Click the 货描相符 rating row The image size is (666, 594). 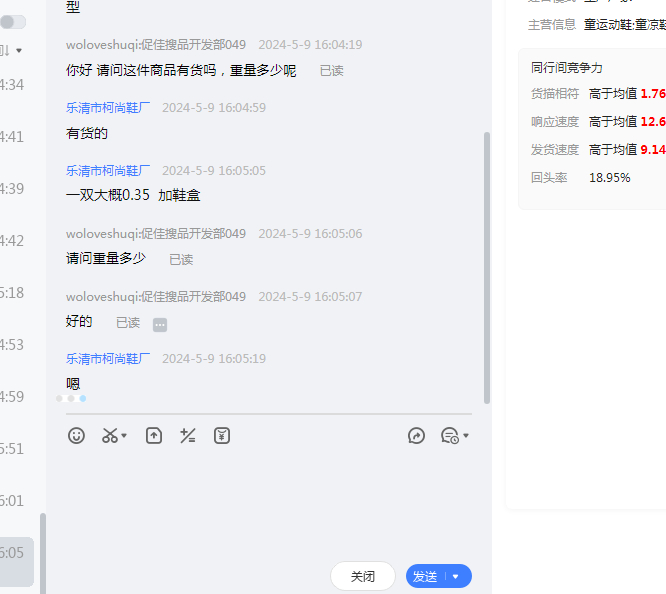click(x=598, y=93)
